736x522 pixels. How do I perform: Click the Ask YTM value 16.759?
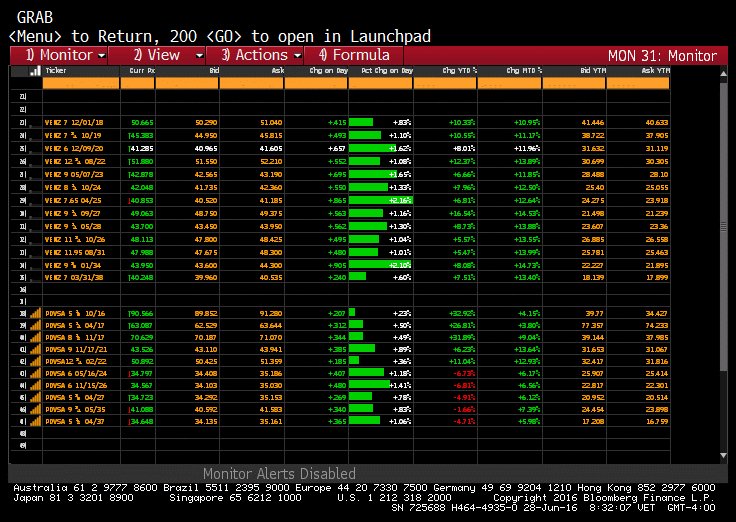click(657, 422)
